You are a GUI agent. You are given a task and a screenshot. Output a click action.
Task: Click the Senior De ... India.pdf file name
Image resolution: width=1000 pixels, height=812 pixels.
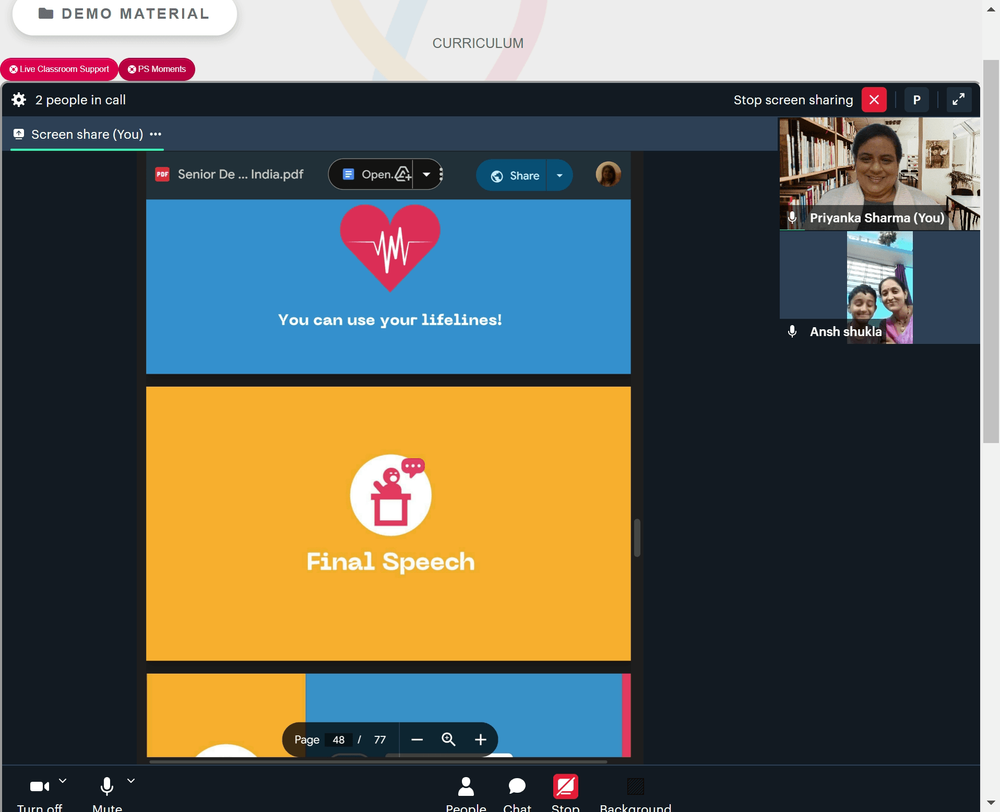[x=240, y=174]
